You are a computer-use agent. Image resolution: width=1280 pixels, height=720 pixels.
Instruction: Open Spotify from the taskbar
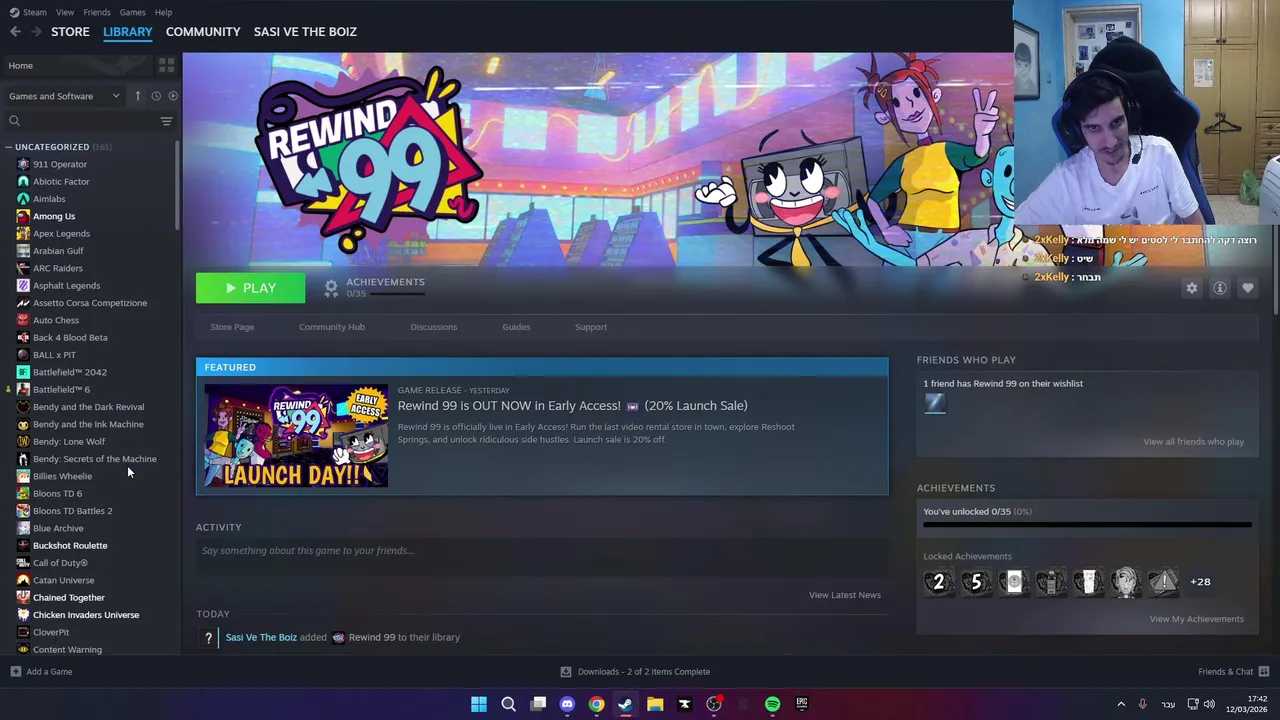(772, 704)
